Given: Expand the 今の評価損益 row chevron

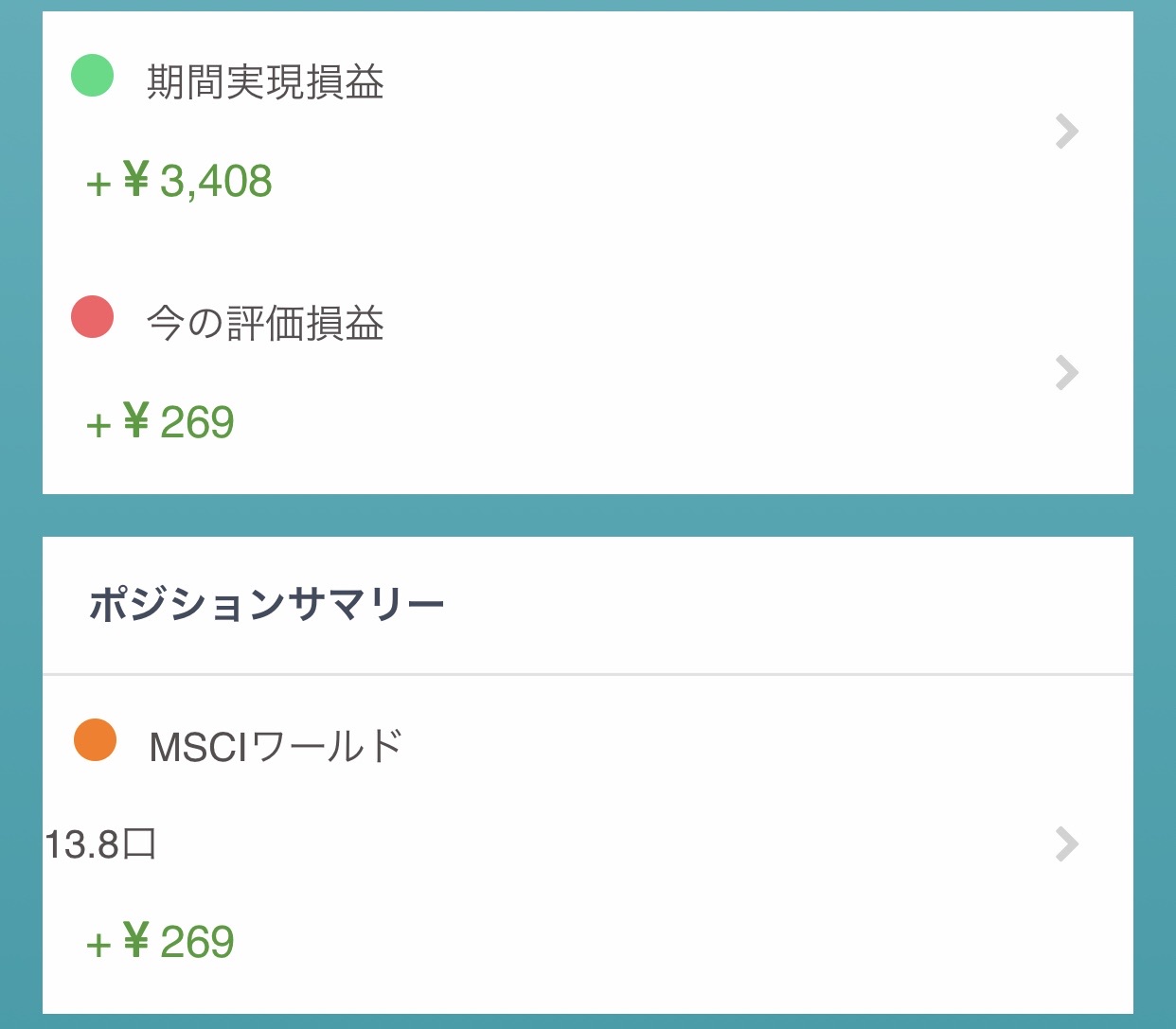Looking at the screenshot, I should click(1066, 373).
